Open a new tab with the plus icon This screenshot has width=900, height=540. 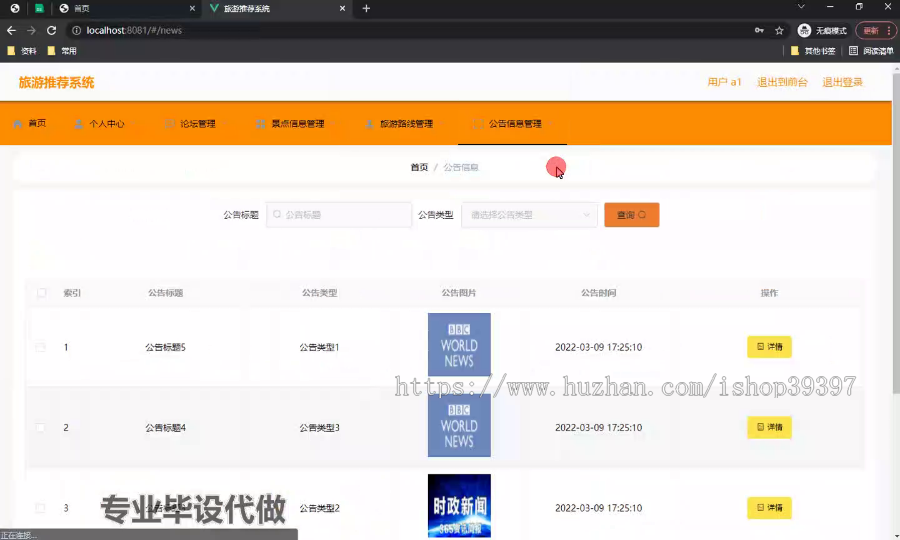point(366,8)
